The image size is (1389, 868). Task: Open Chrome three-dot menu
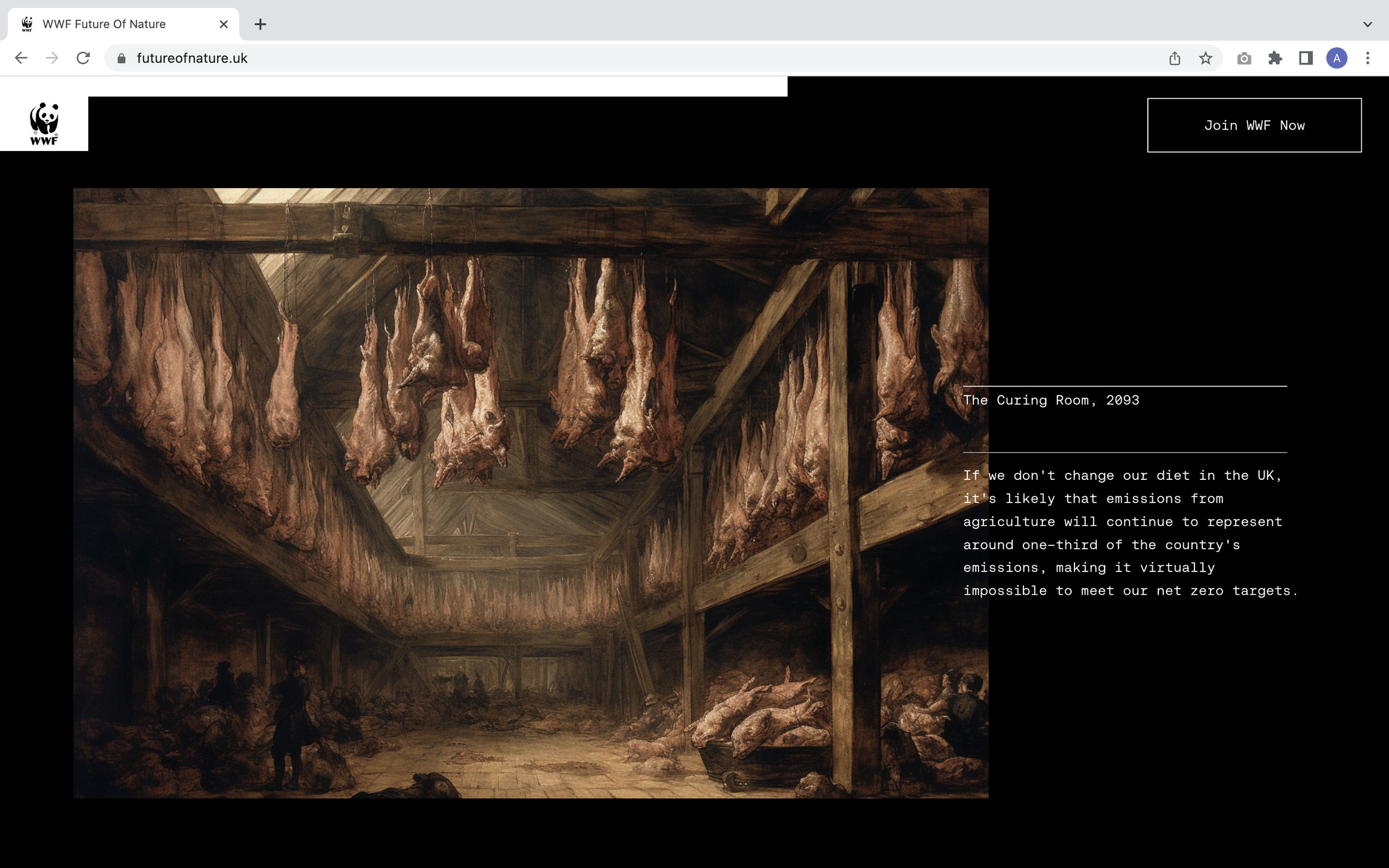1368,58
